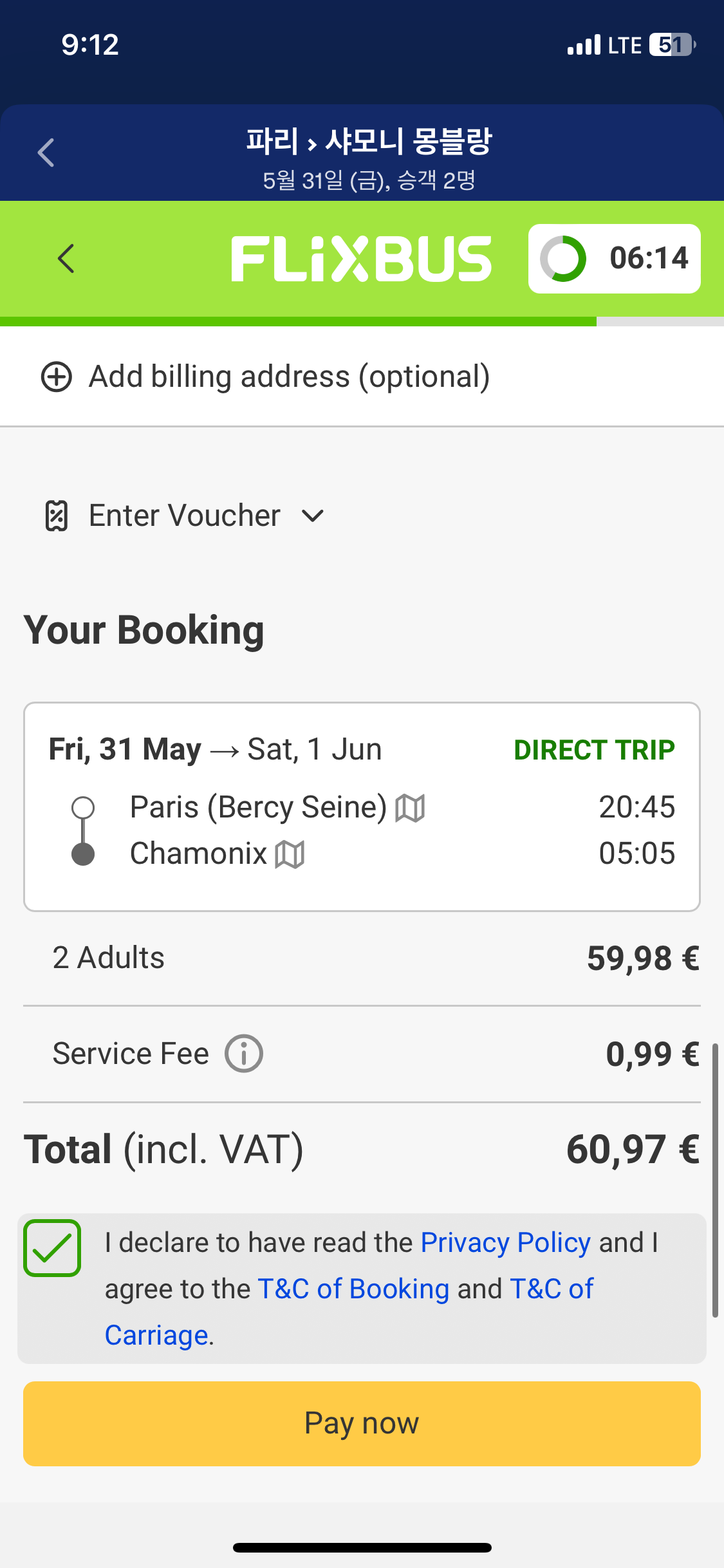Uncheck the Privacy Policy agreement checkbox
The image size is (724, 1568).
pos(52,1248)
